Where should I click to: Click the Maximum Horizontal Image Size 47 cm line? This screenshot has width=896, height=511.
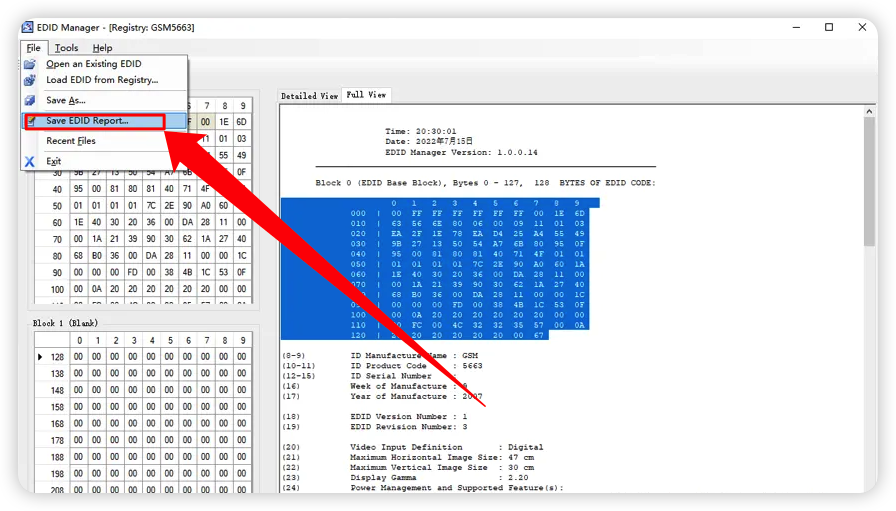click(442, 457)
